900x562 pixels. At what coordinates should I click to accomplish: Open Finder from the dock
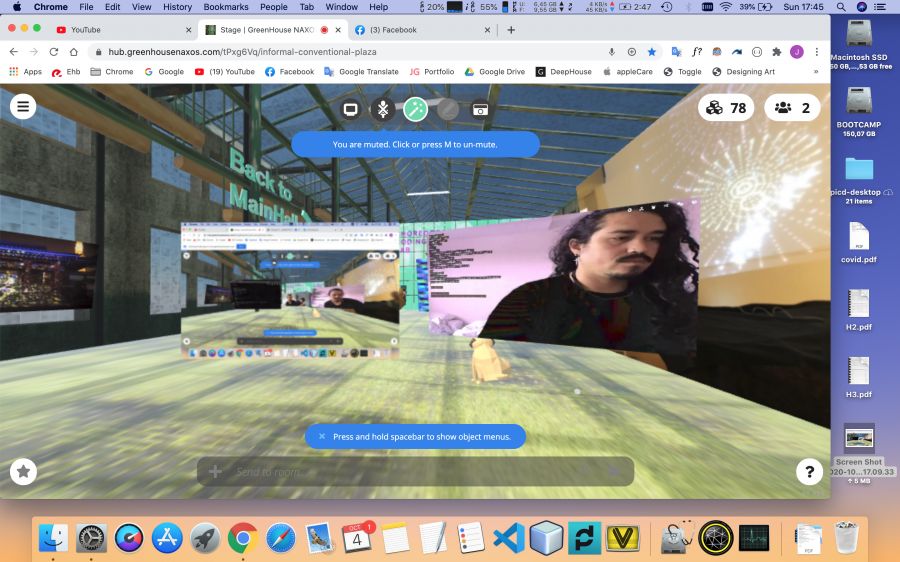[x=53, y=538]
